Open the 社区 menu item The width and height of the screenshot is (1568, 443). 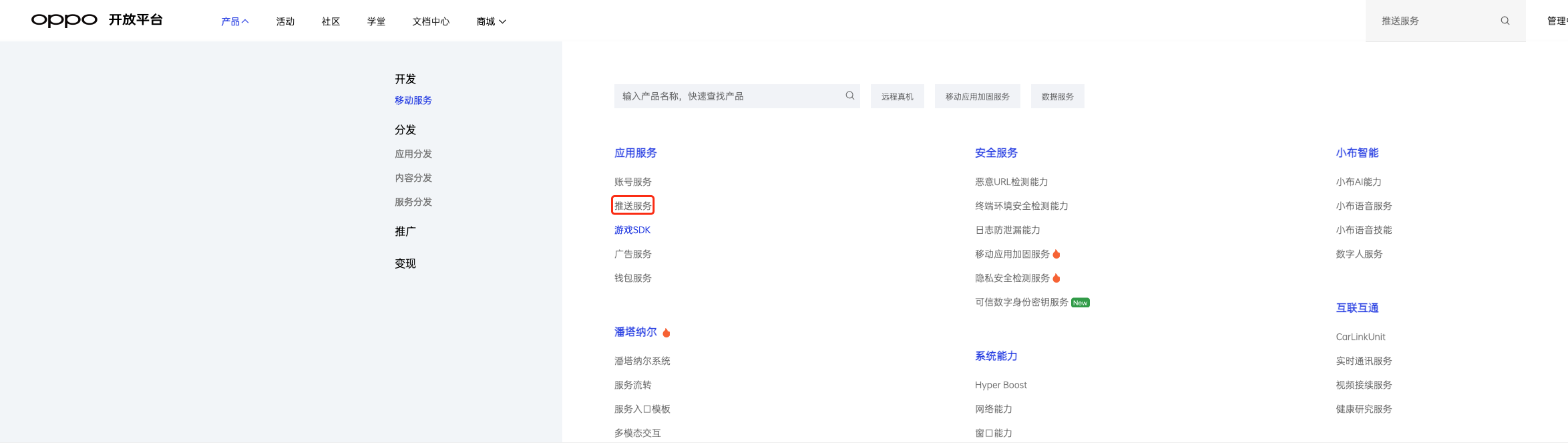[331, 21]
